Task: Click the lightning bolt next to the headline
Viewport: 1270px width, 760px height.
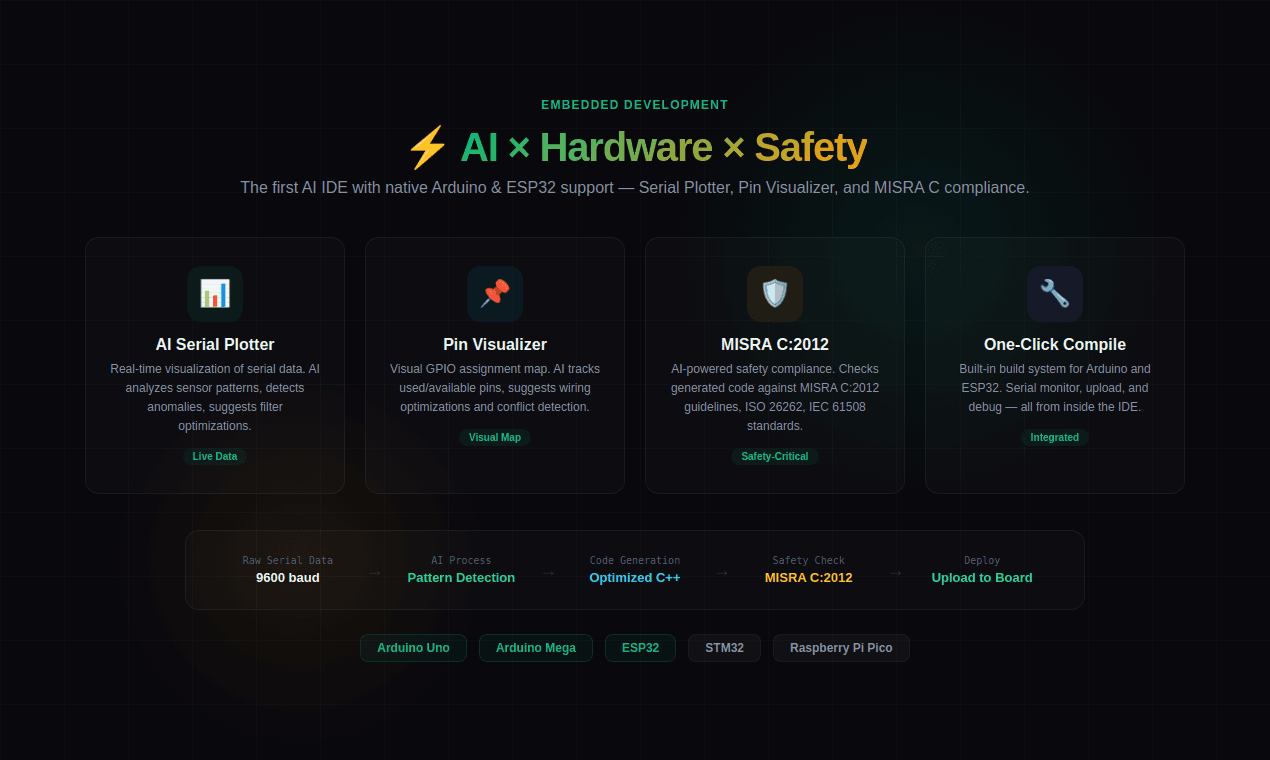Action: coord(426,147)
